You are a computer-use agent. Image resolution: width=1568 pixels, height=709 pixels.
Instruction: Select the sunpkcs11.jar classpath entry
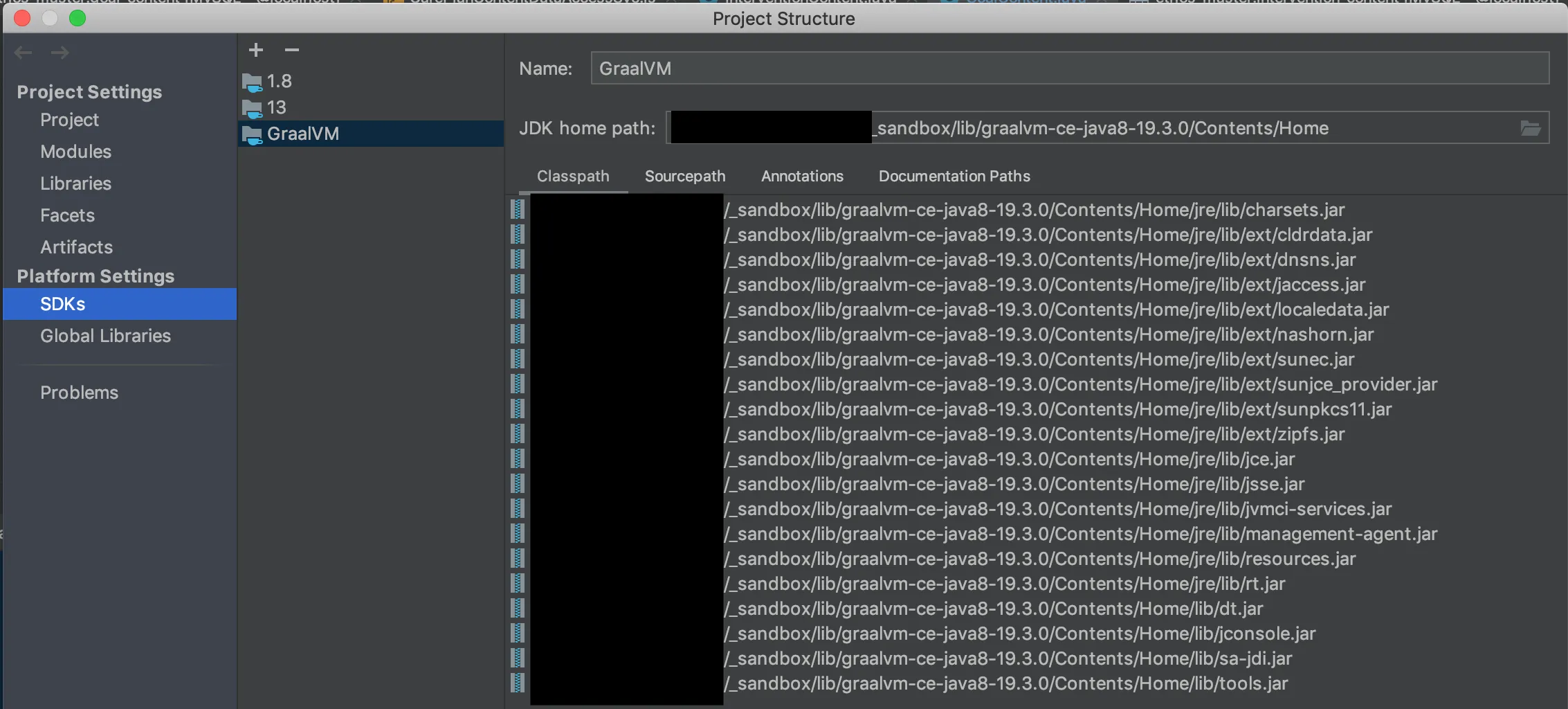click(x=1034, y=409)
